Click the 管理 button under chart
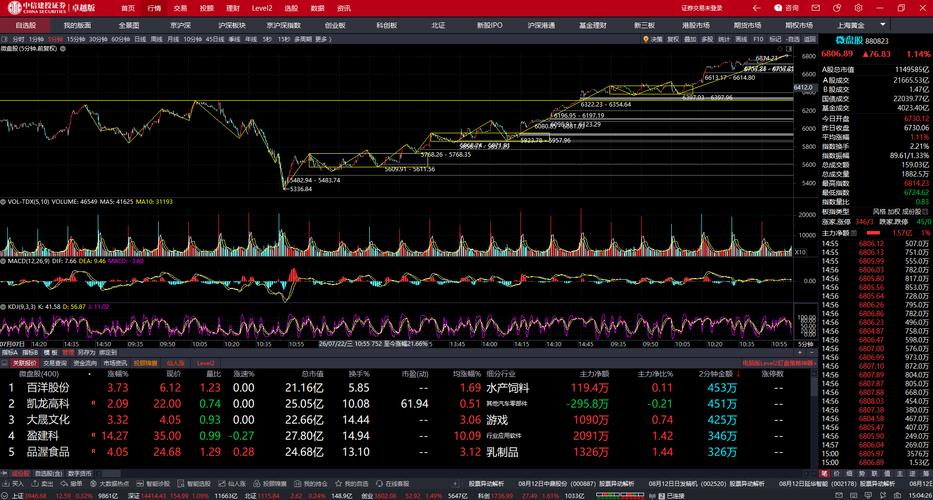 pyautogui.click(x=68, y=353)
